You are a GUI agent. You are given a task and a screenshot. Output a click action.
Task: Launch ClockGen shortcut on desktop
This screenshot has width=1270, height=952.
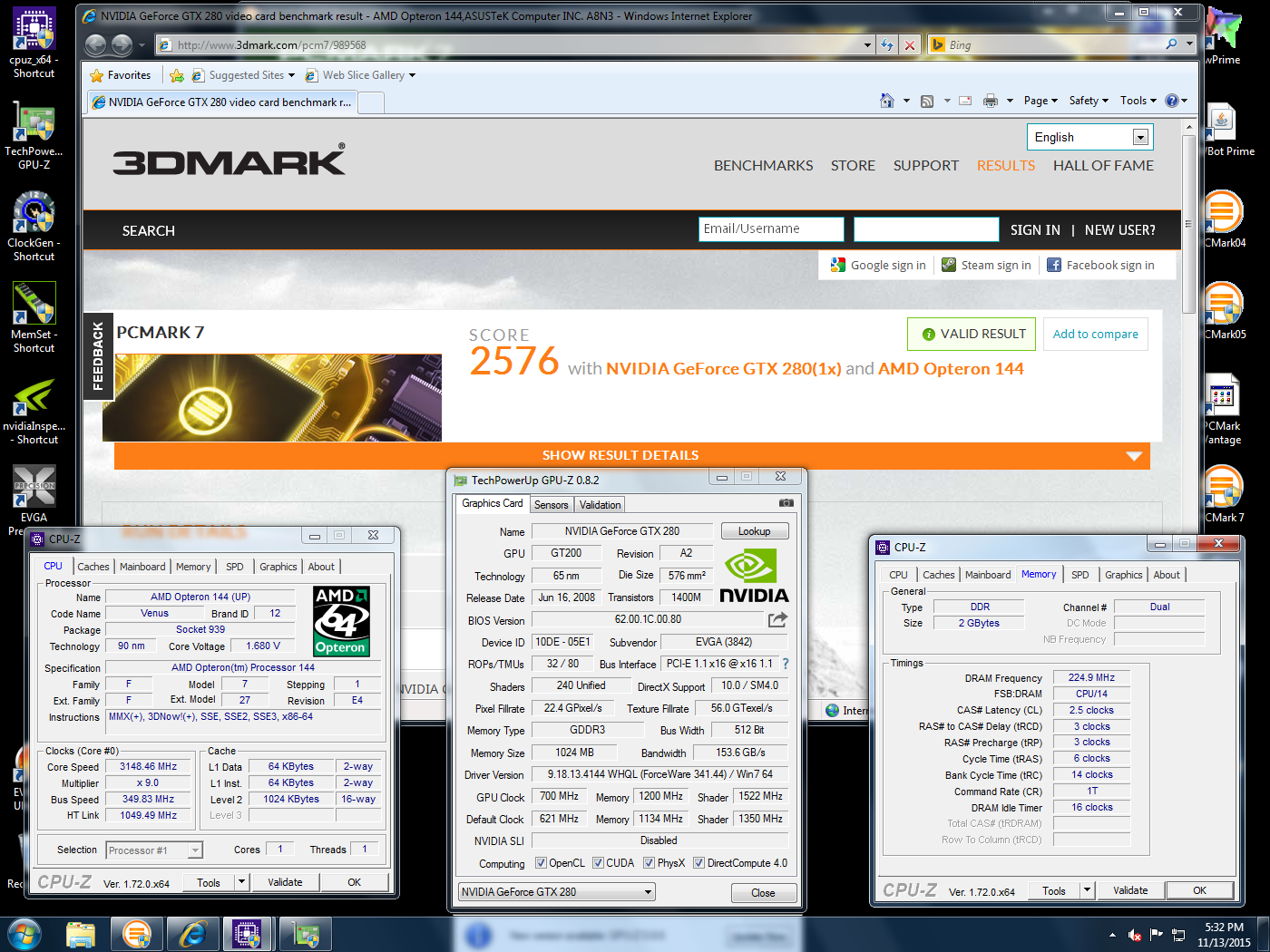(34, 227)
